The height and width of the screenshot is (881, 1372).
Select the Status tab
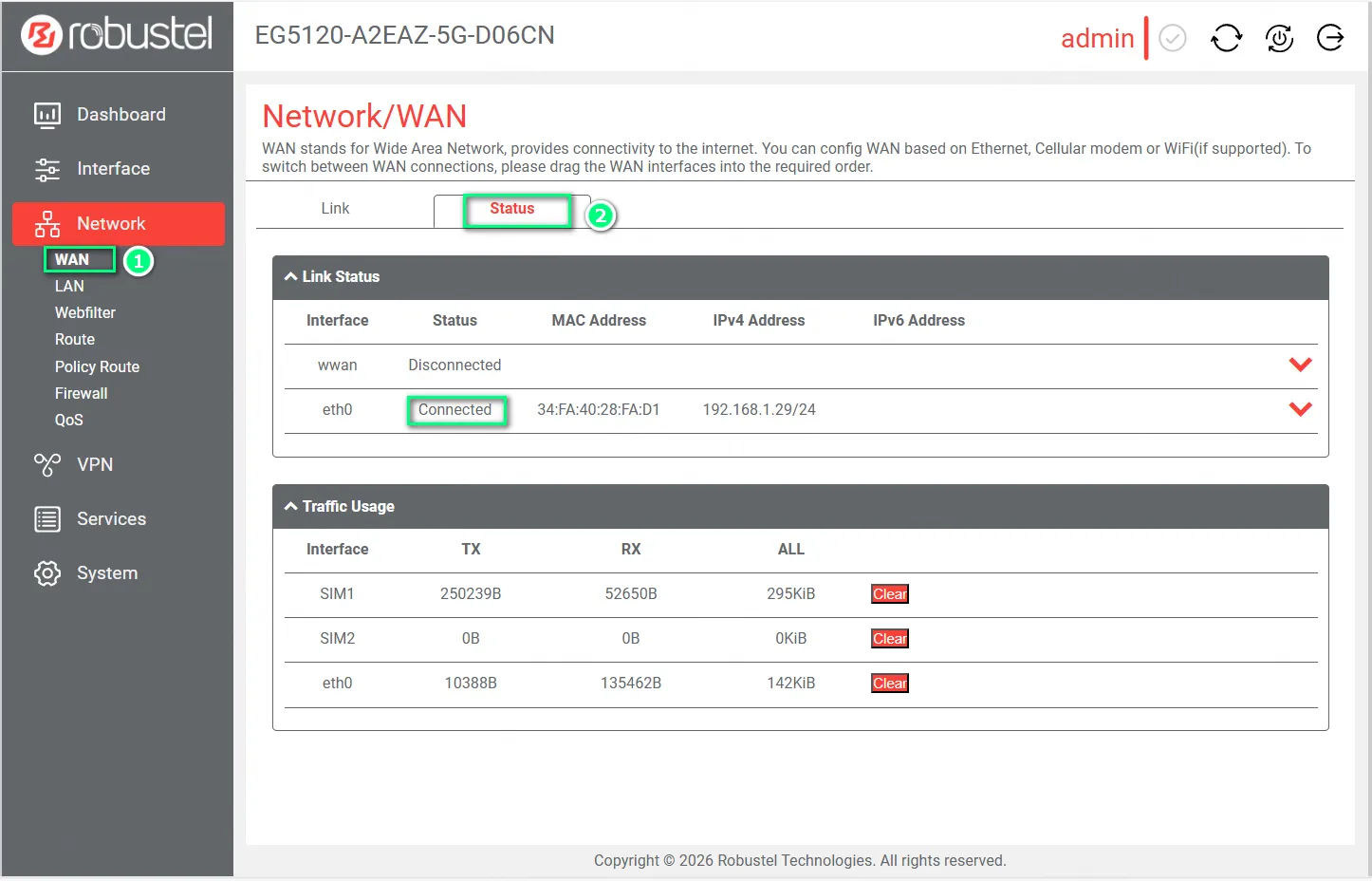[x=511, y=209]
